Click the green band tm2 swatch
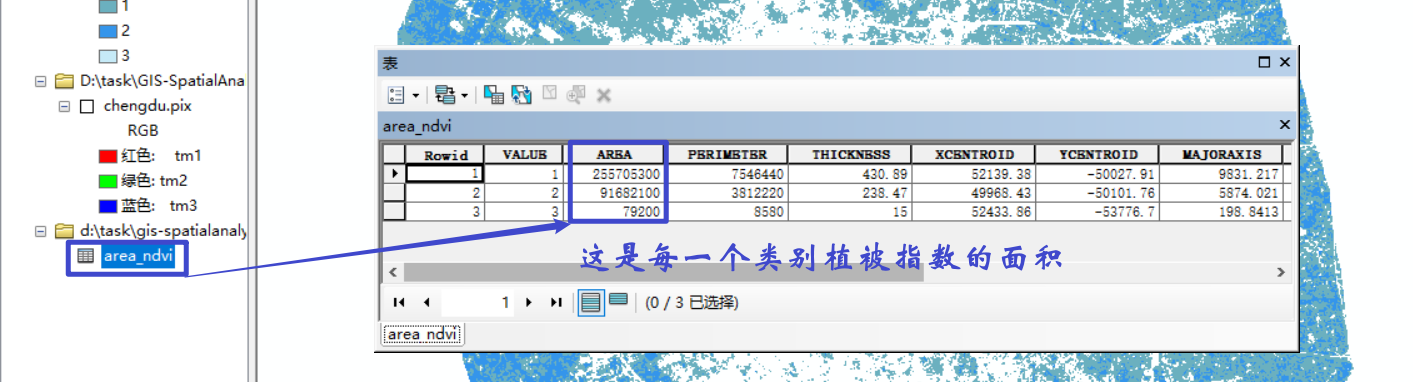Image resolution: width=1413 pixels, height=382 pixels. pyautogui.click(x=108, y=181)
